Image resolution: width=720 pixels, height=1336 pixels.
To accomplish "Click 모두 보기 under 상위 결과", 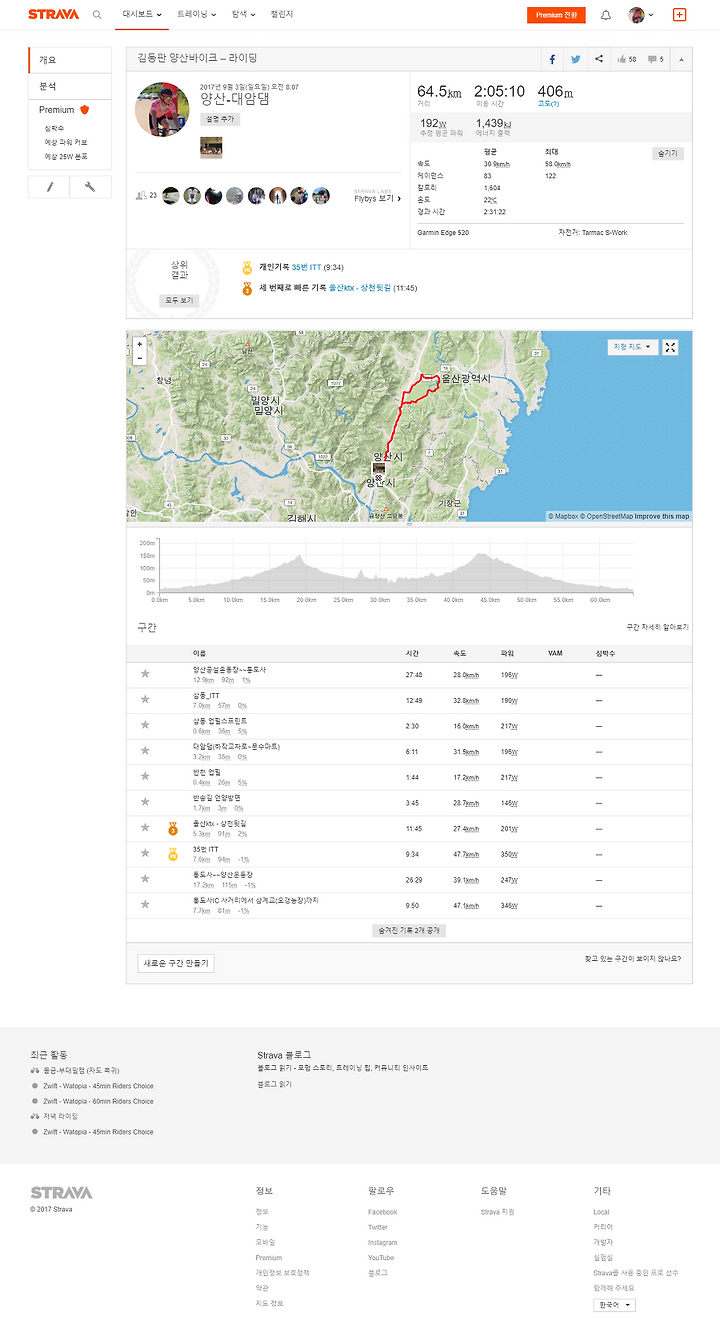I will pos(180,300).
